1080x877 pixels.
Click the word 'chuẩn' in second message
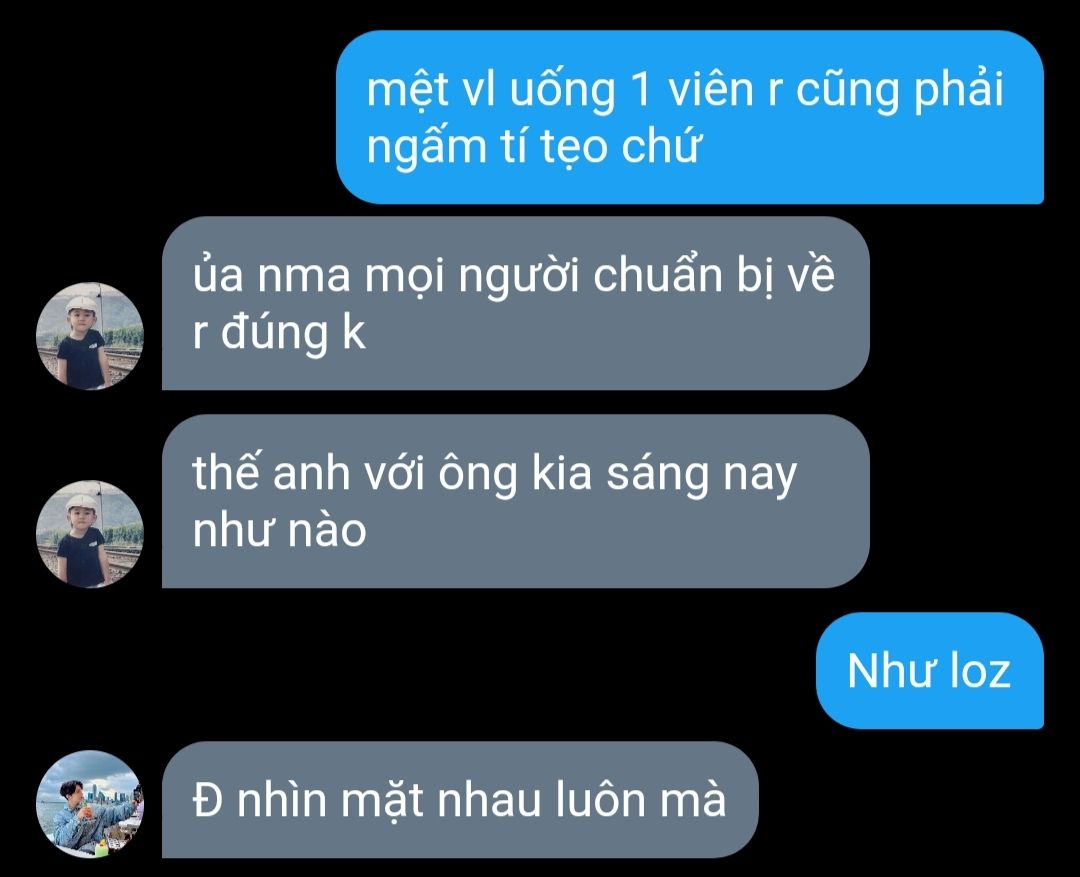657,275
